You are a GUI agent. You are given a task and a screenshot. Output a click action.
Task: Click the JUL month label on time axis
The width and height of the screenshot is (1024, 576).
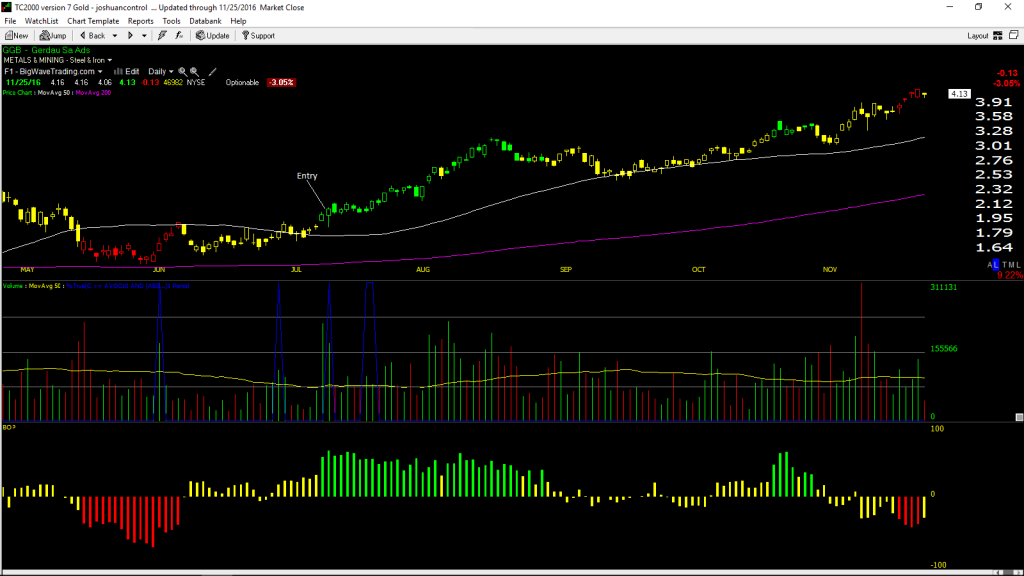[x=296, y=270]
